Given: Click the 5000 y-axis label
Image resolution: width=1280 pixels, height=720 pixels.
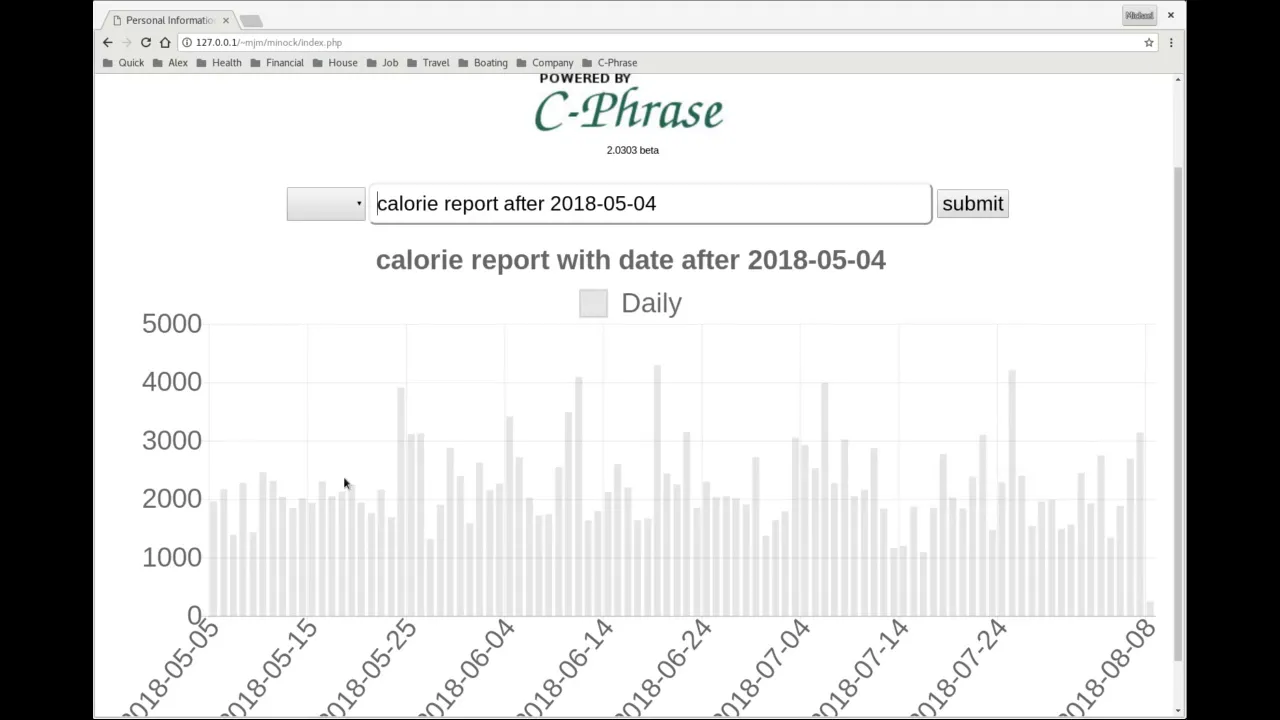Looking at the screenshot, I should point(172,323).
